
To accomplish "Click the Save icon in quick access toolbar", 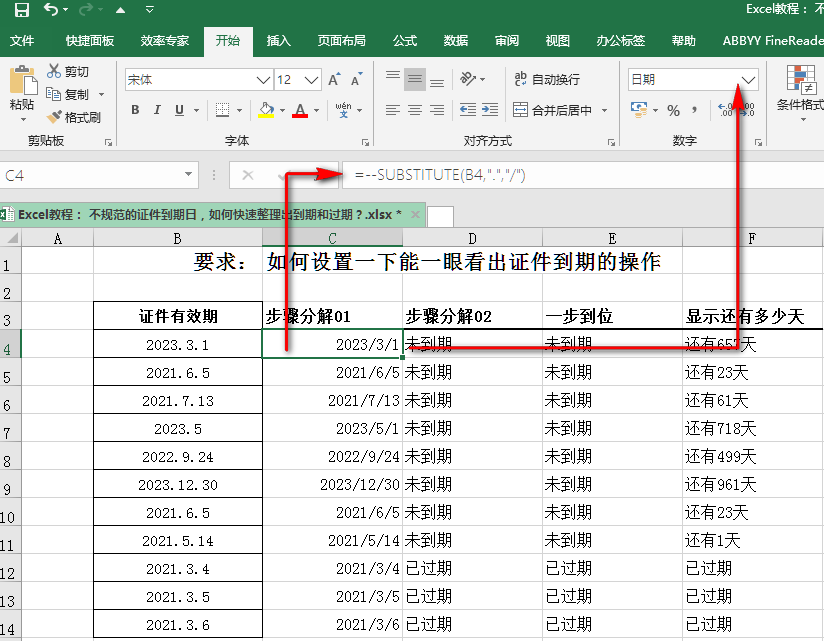I will pyautogui.click(x=21, y=11).
